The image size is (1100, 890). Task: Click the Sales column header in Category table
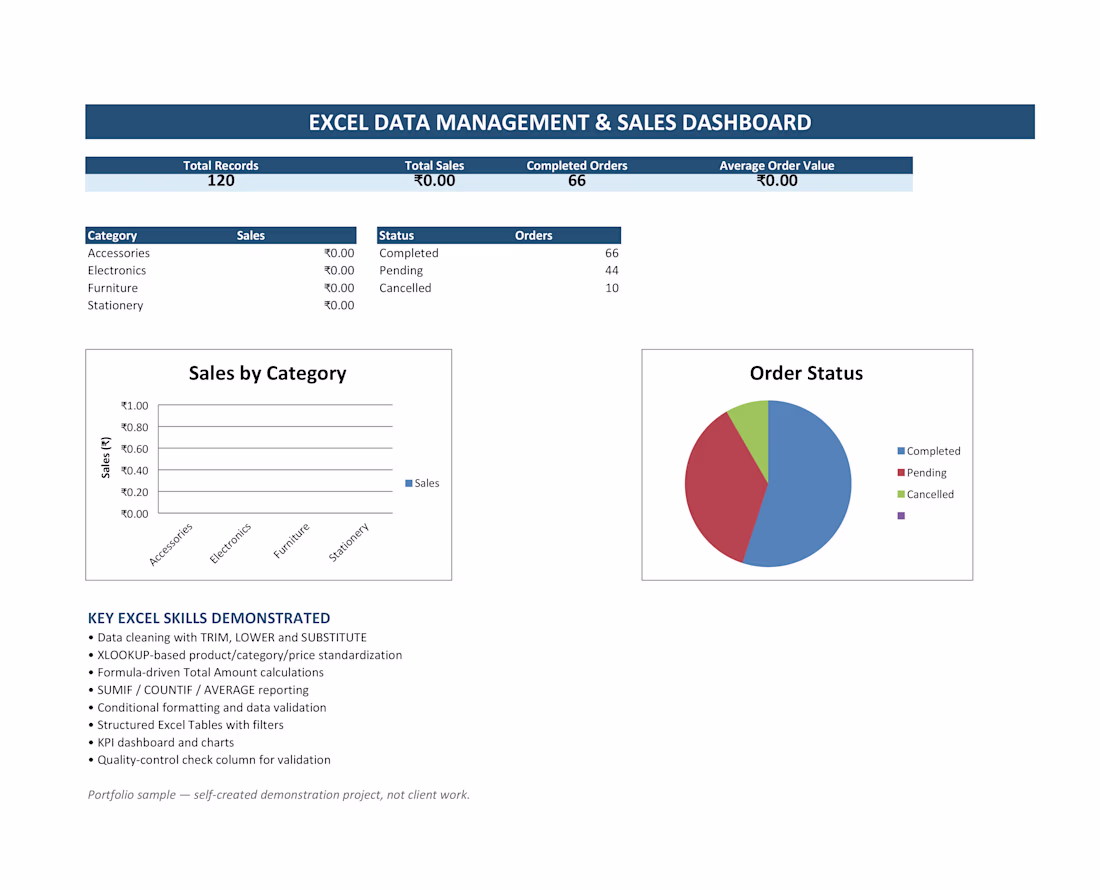[x=250, y=236]
